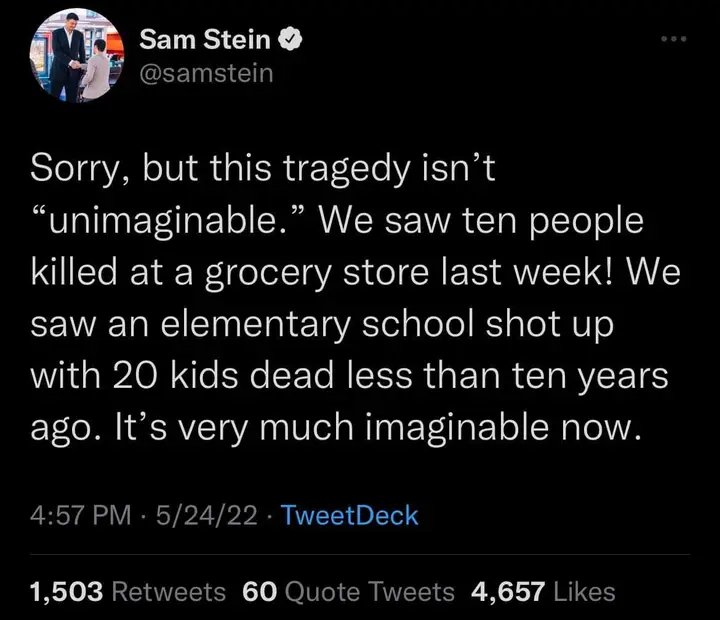
Task: Show the "Likes" label list
Action: click(585, 592)
